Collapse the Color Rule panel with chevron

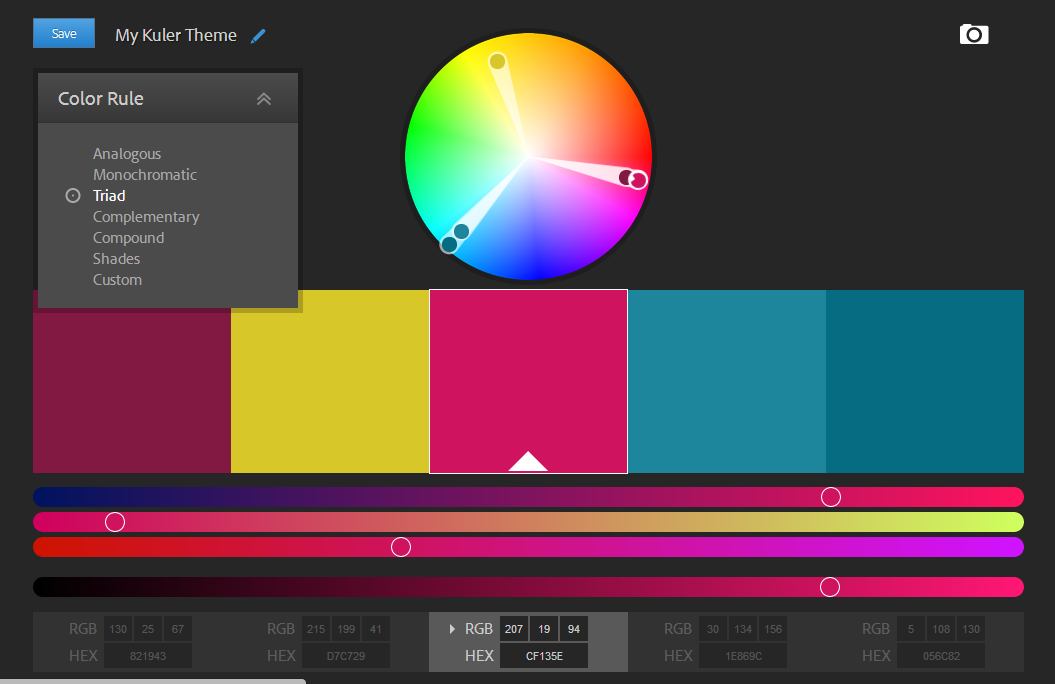(264, 99)
